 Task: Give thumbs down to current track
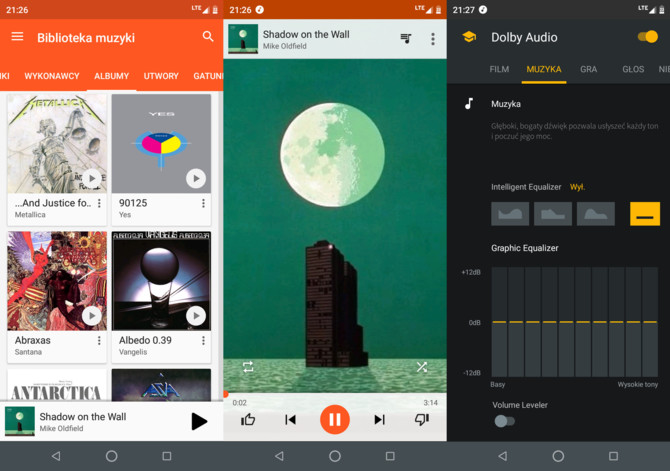422,420
